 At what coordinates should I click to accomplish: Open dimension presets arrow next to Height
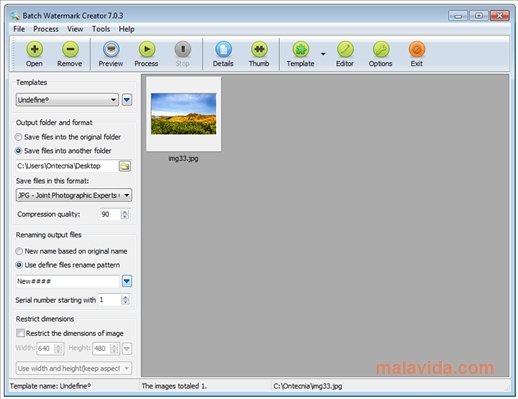pyautogui.click(x=127, y=349)
